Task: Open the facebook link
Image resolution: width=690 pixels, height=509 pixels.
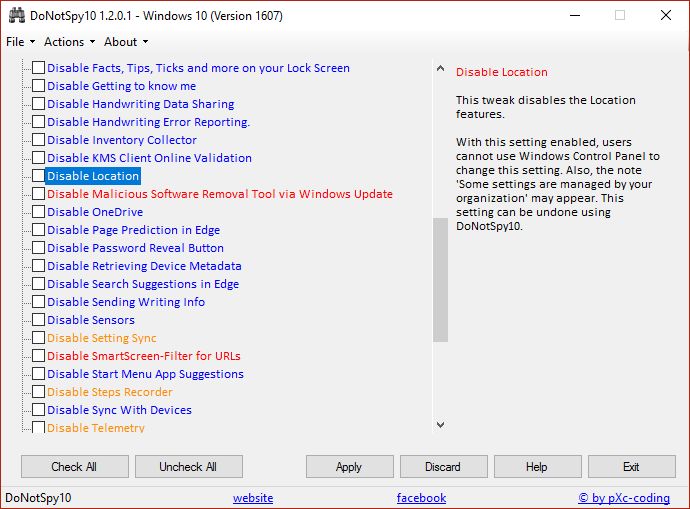Action: 422,498
